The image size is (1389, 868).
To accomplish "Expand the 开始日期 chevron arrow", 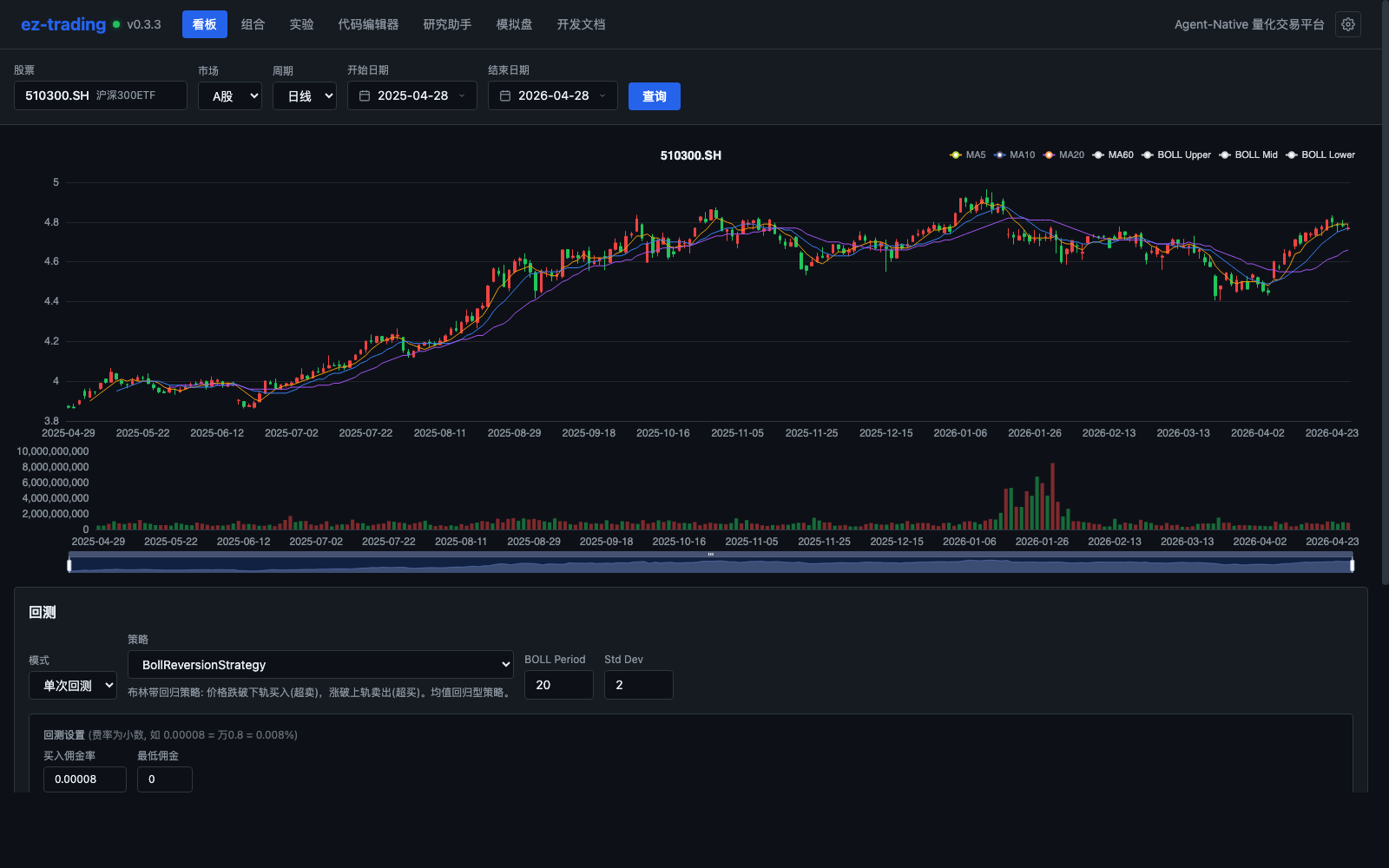I will (462, 95).
